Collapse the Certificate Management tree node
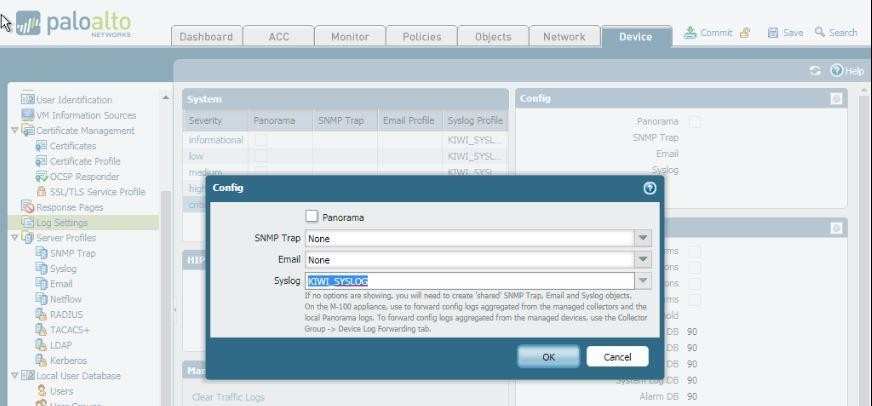 14,131
